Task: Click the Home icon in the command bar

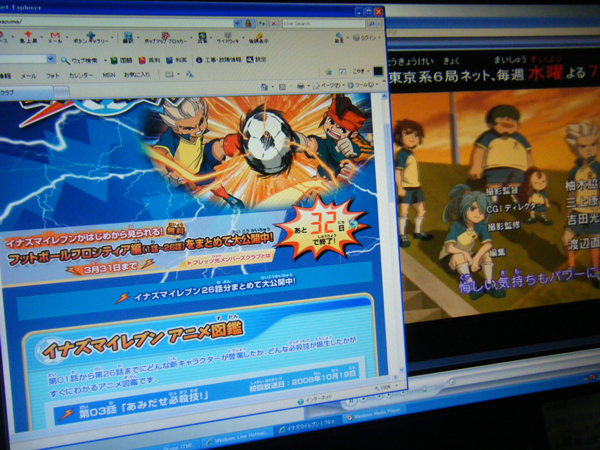Action: 264,87
